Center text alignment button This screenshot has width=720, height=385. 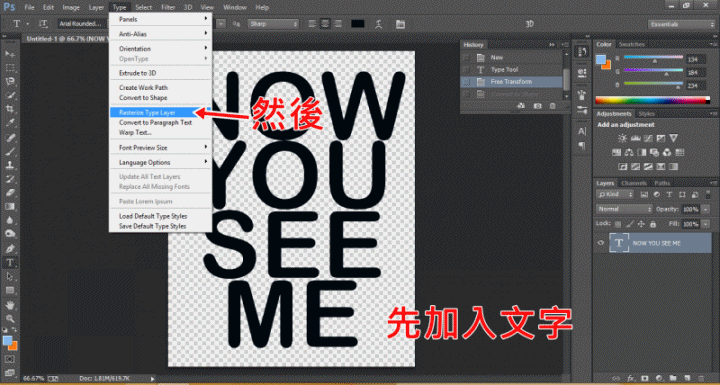[326, 24]
